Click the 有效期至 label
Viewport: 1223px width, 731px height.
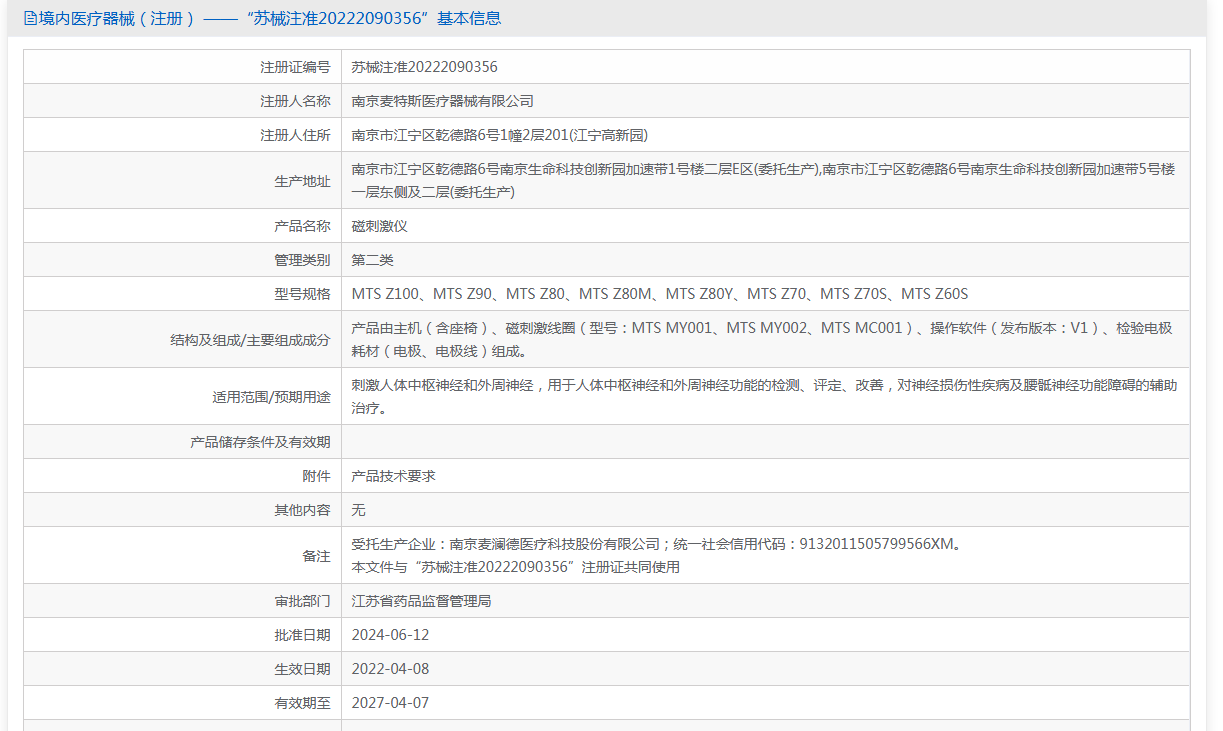coord(302,703)
